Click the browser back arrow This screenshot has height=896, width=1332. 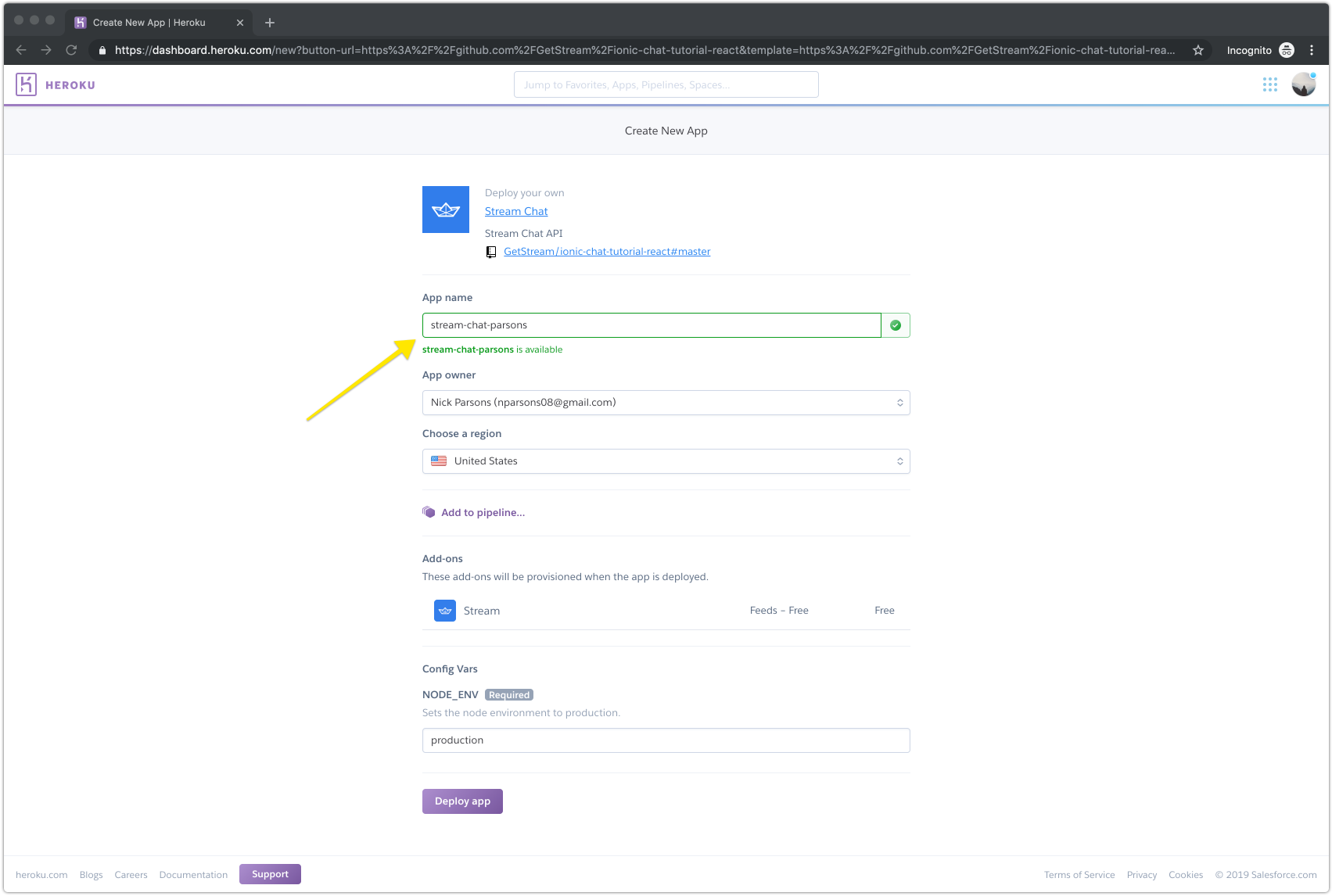[21, 50]
